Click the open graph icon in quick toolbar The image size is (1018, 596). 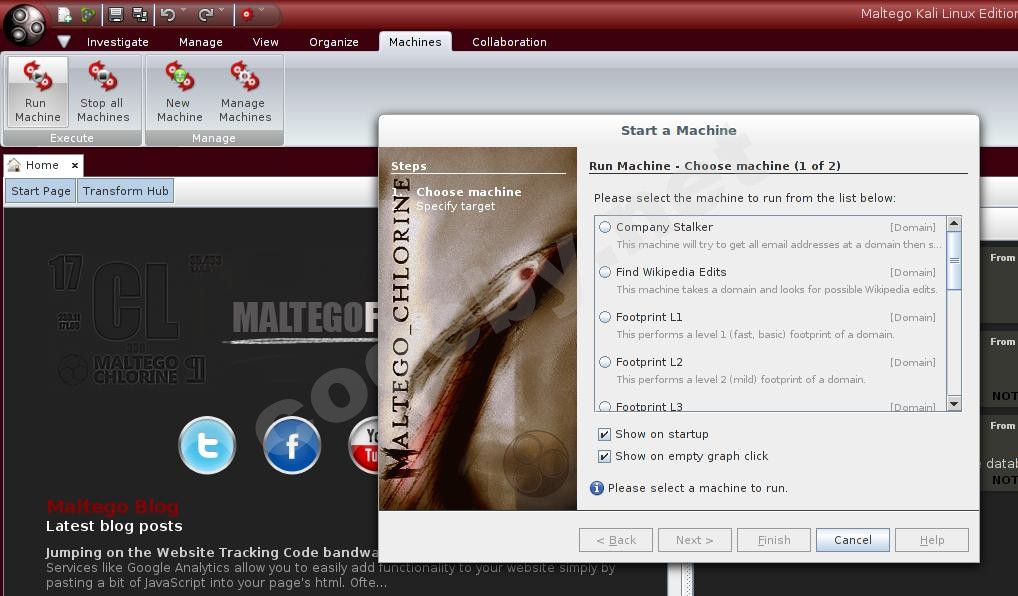[x=88, y=14]
